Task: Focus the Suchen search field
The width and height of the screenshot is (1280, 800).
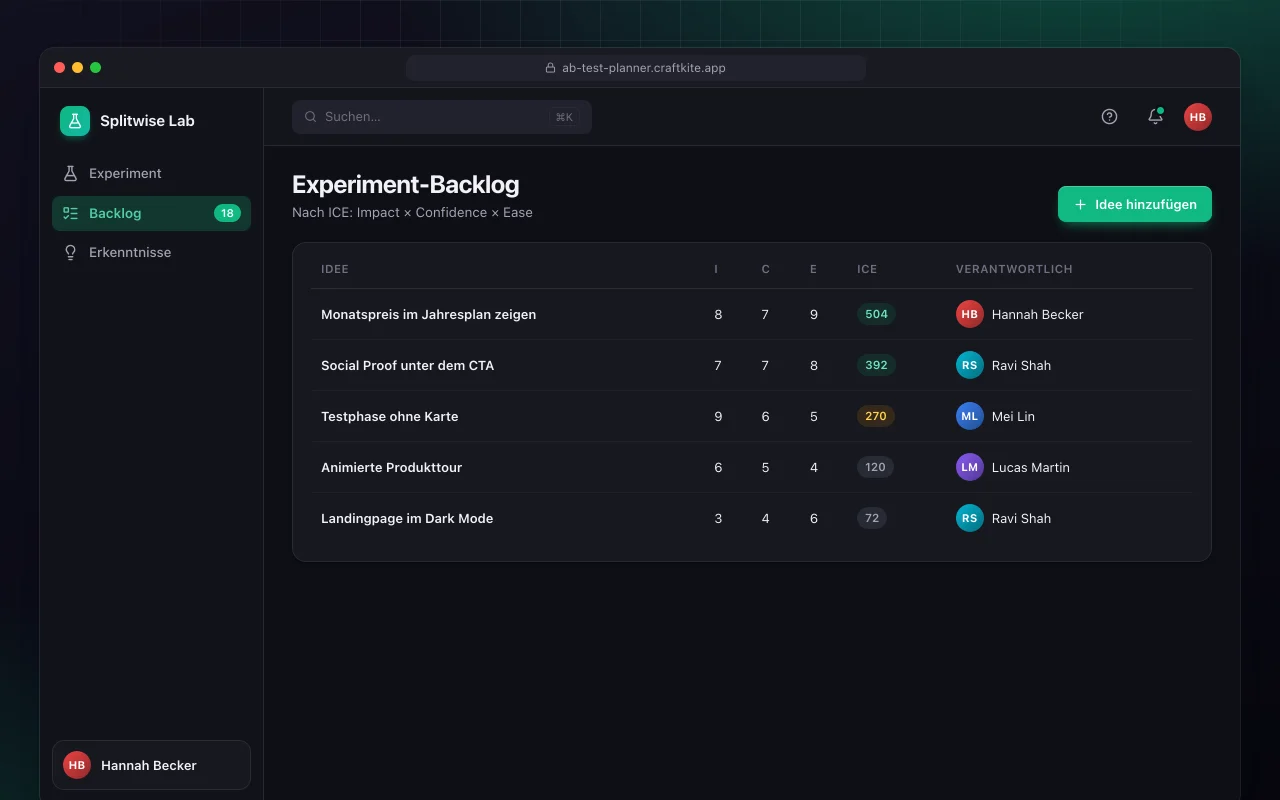Action: (442, 117)
